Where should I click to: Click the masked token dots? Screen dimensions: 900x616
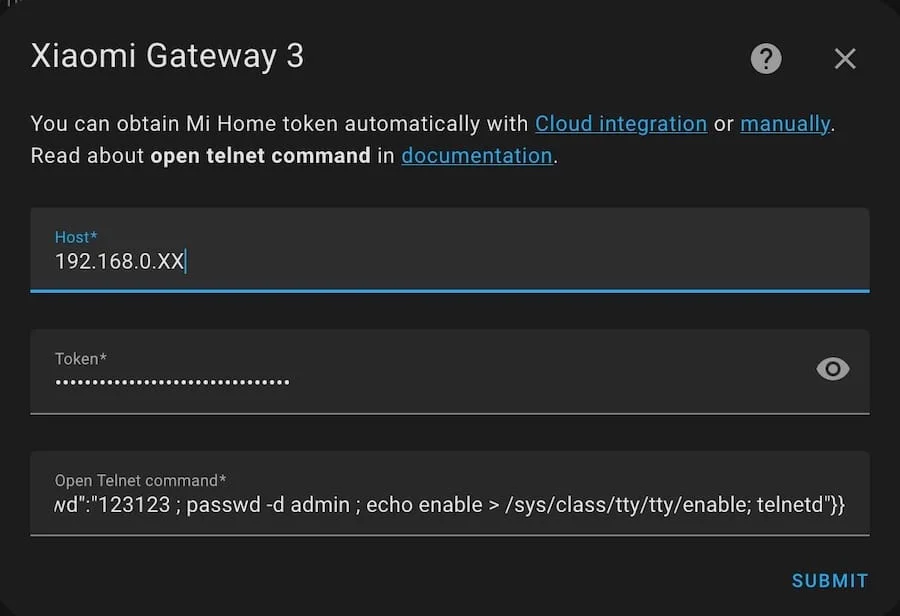click(x=172, y=382)
